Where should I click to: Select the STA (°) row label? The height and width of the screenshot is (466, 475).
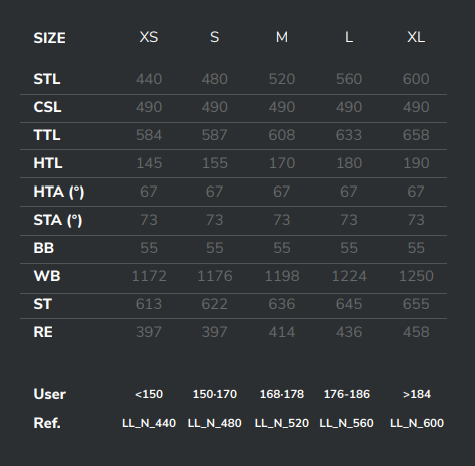[58, 220]
